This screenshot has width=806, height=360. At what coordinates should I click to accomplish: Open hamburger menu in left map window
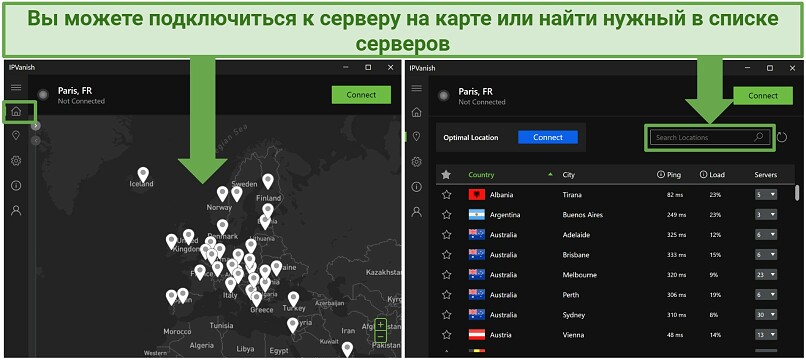tap(16, 87)
